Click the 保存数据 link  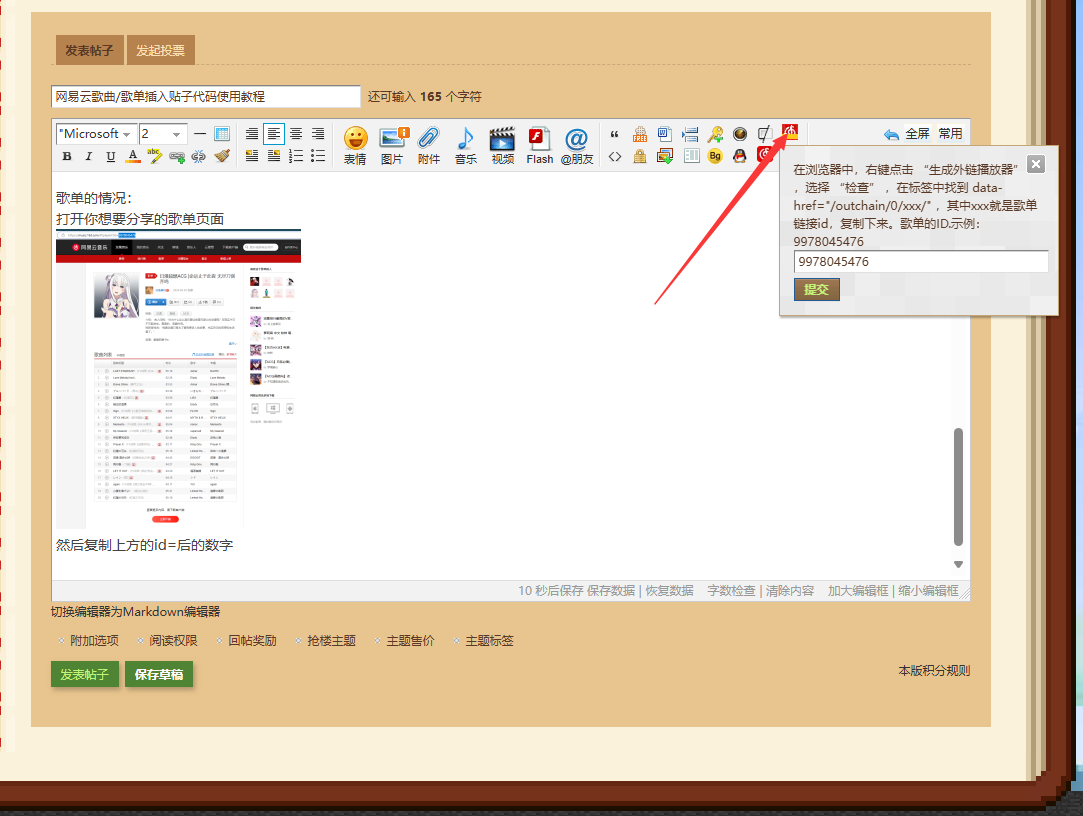(x=611, y=591)
